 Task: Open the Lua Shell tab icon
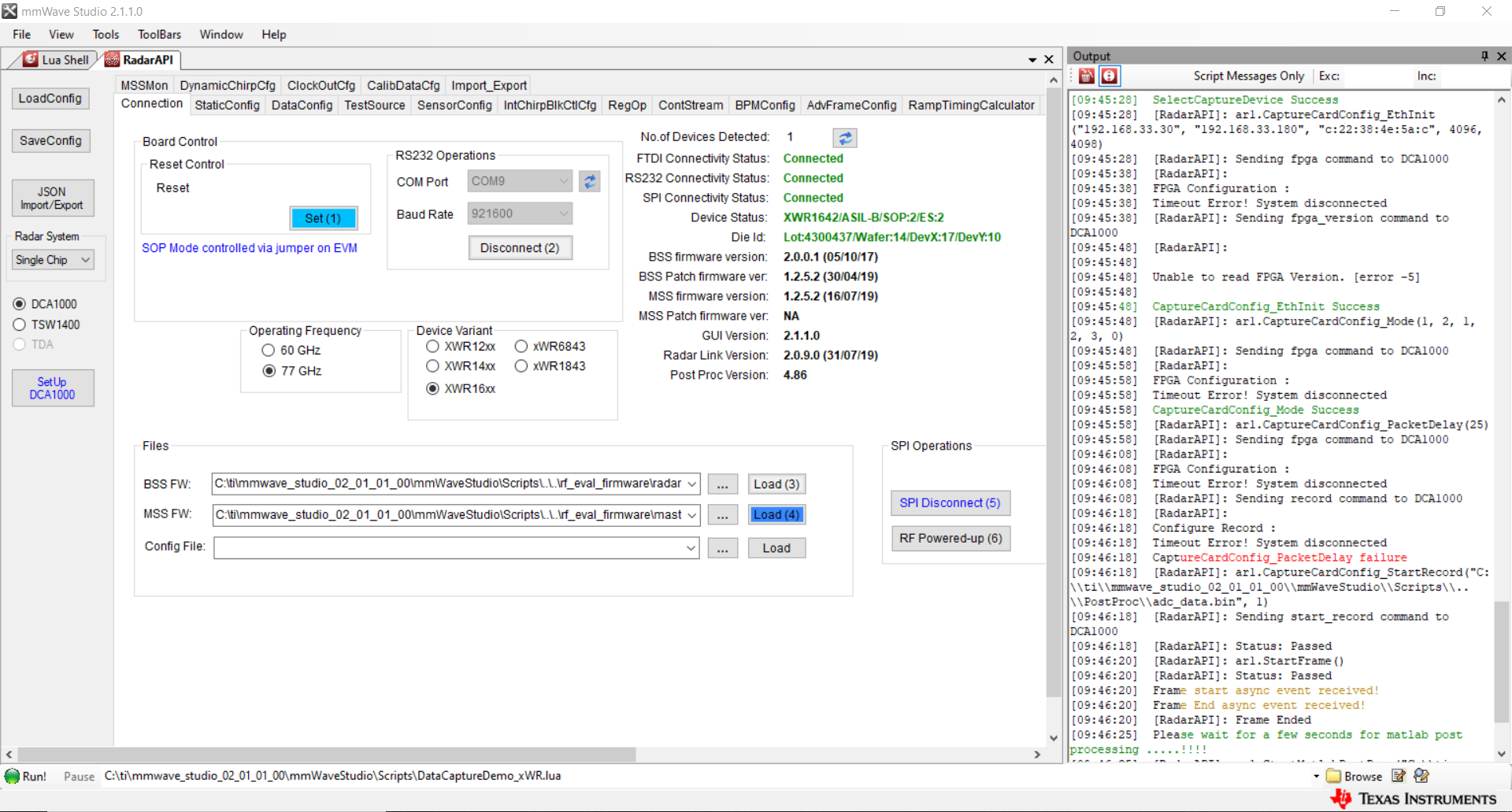pyautogui.click(x=31, y=59)
